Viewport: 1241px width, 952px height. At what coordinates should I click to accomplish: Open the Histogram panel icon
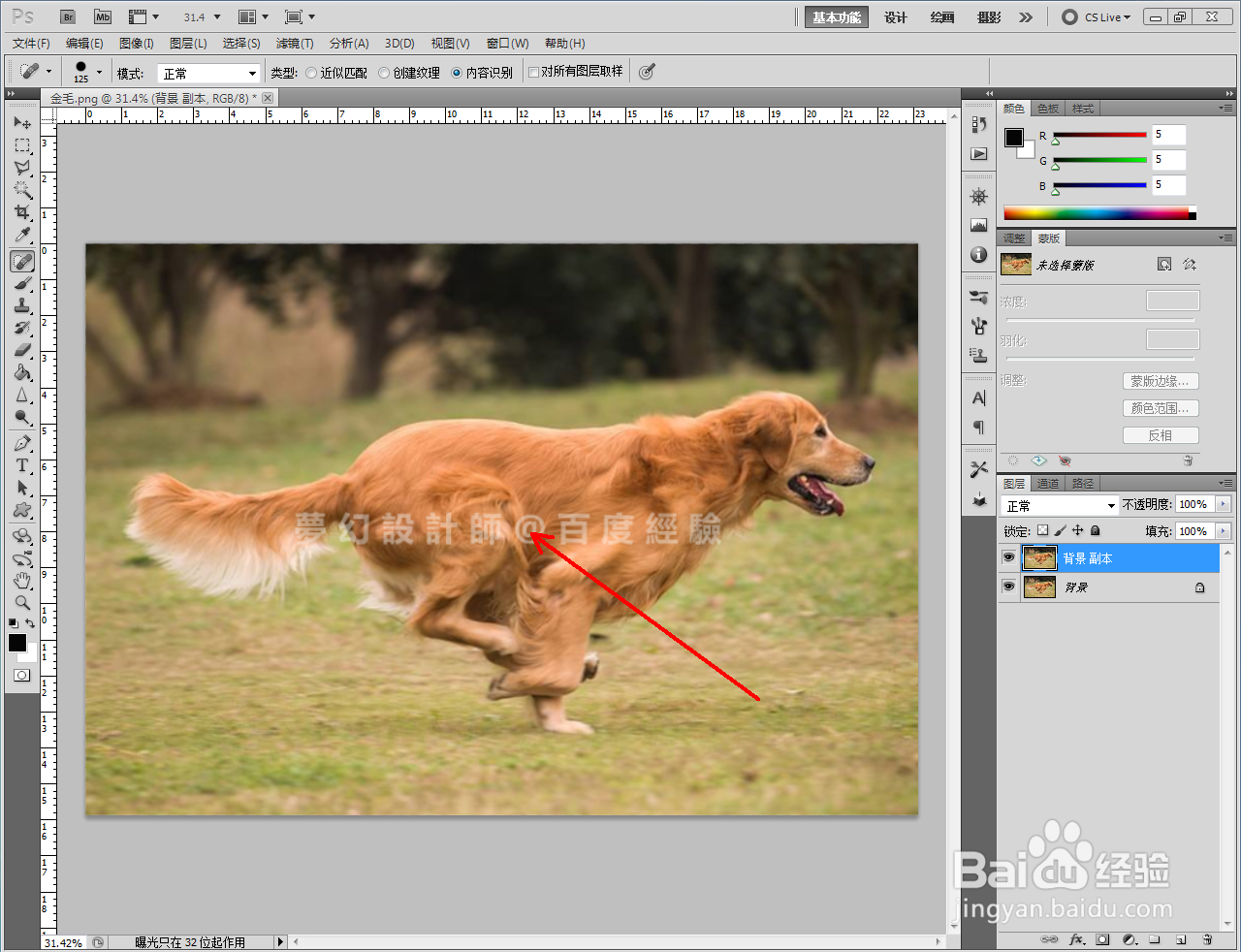(x=979, y=226)
